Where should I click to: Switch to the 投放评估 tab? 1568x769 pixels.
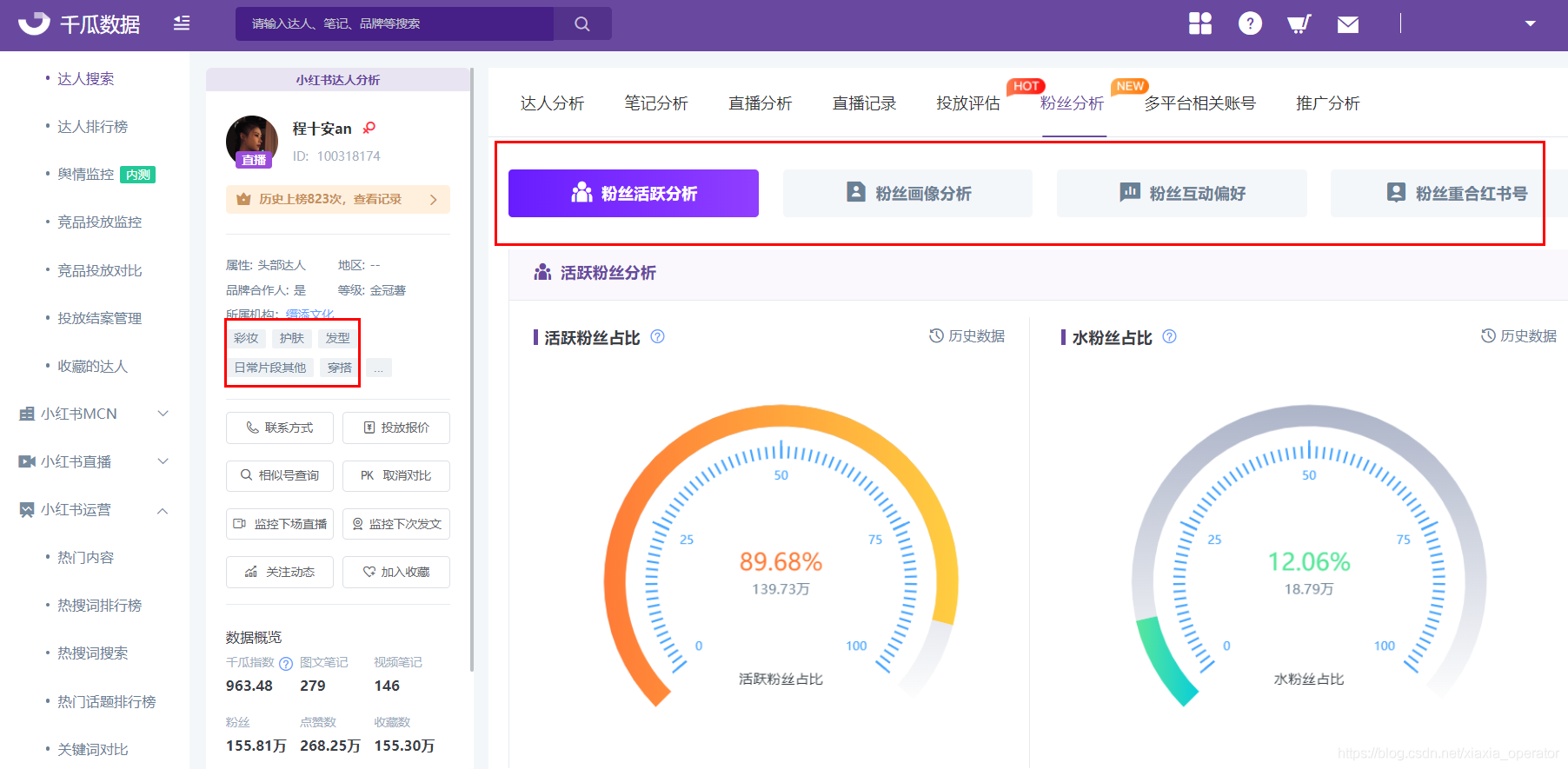968,103
